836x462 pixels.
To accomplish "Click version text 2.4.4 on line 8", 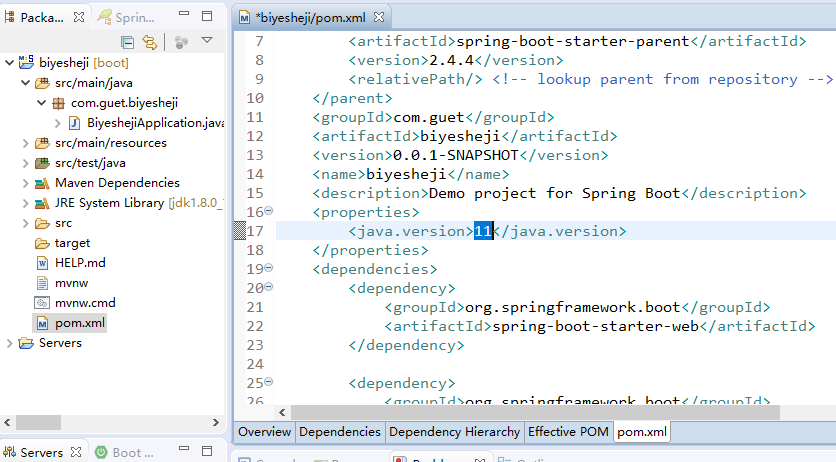I will 452,60.
